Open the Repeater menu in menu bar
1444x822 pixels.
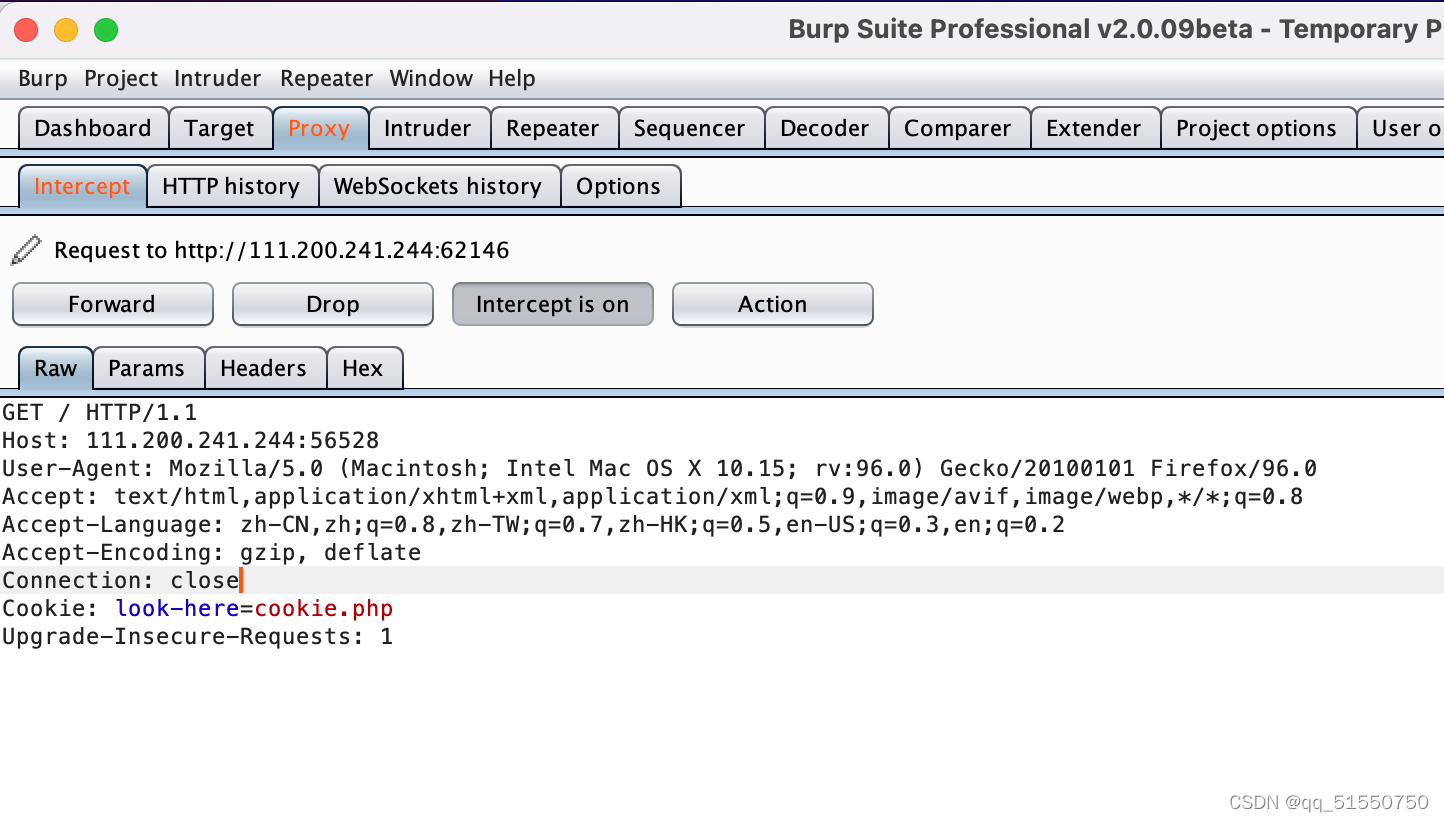tap(326, 78)
